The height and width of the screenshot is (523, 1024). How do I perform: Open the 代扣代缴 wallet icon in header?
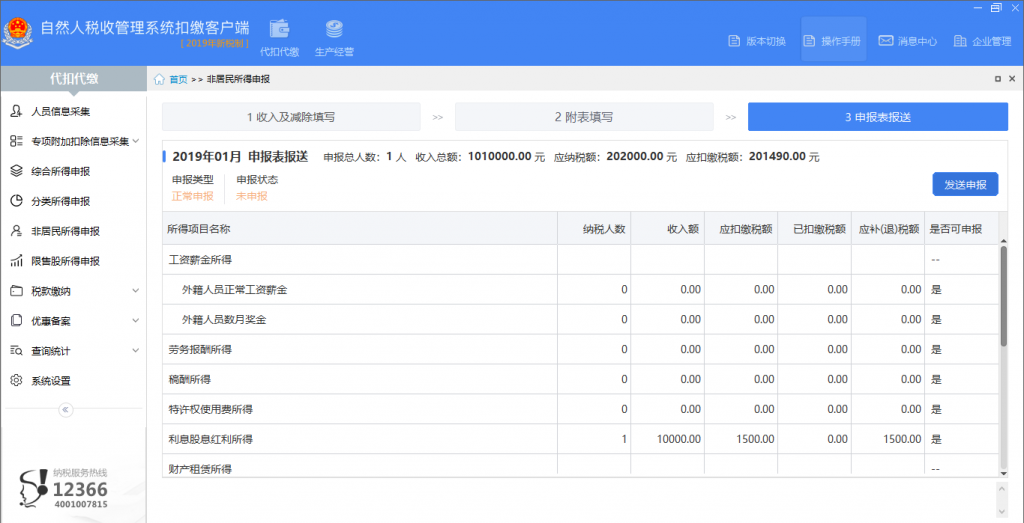(280, 29)
